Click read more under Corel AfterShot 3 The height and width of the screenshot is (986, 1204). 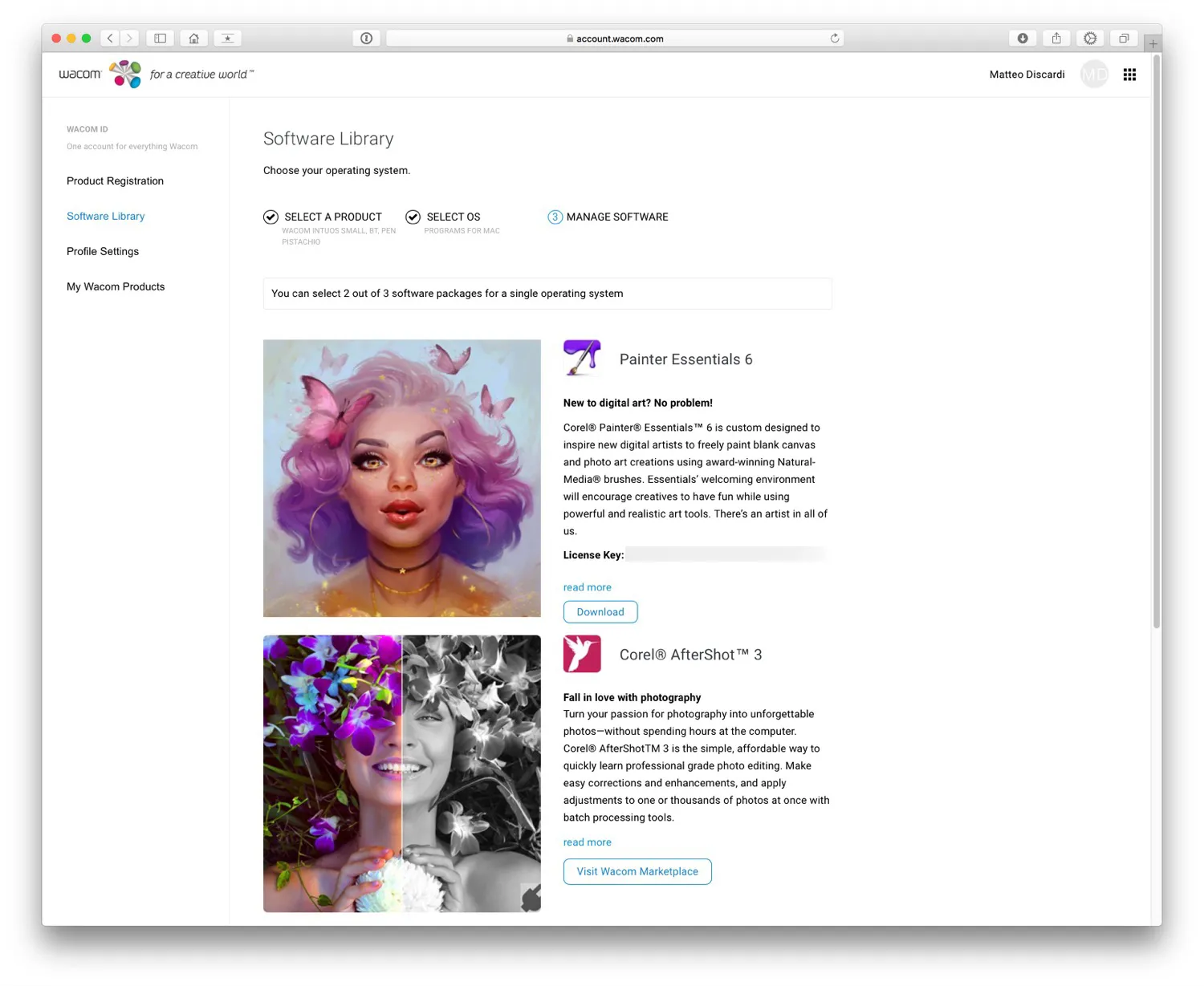click(x=587, y=842)
